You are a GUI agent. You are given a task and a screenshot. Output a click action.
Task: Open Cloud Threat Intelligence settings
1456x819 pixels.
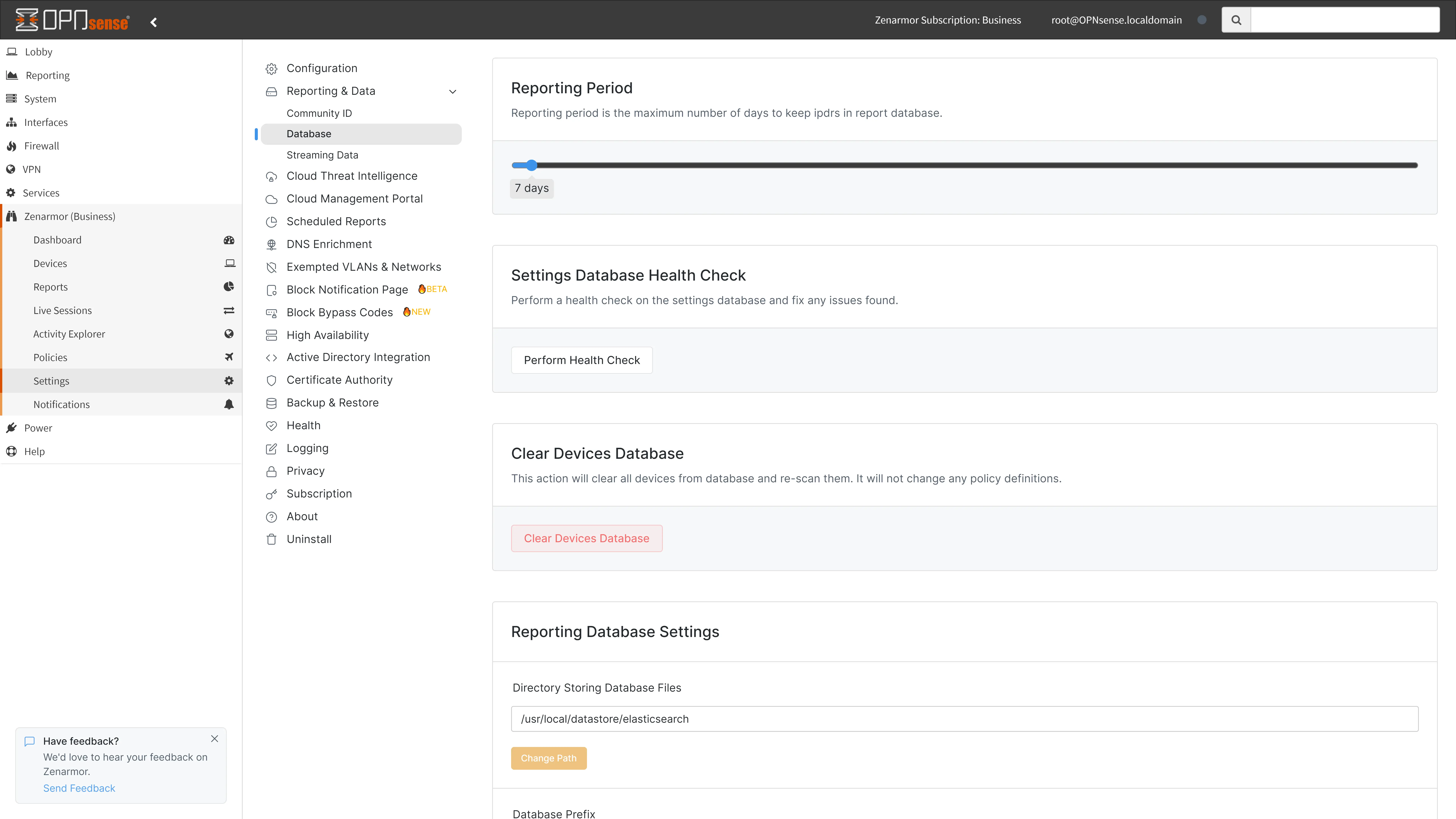pyautogui.click(x=351, y=176)
